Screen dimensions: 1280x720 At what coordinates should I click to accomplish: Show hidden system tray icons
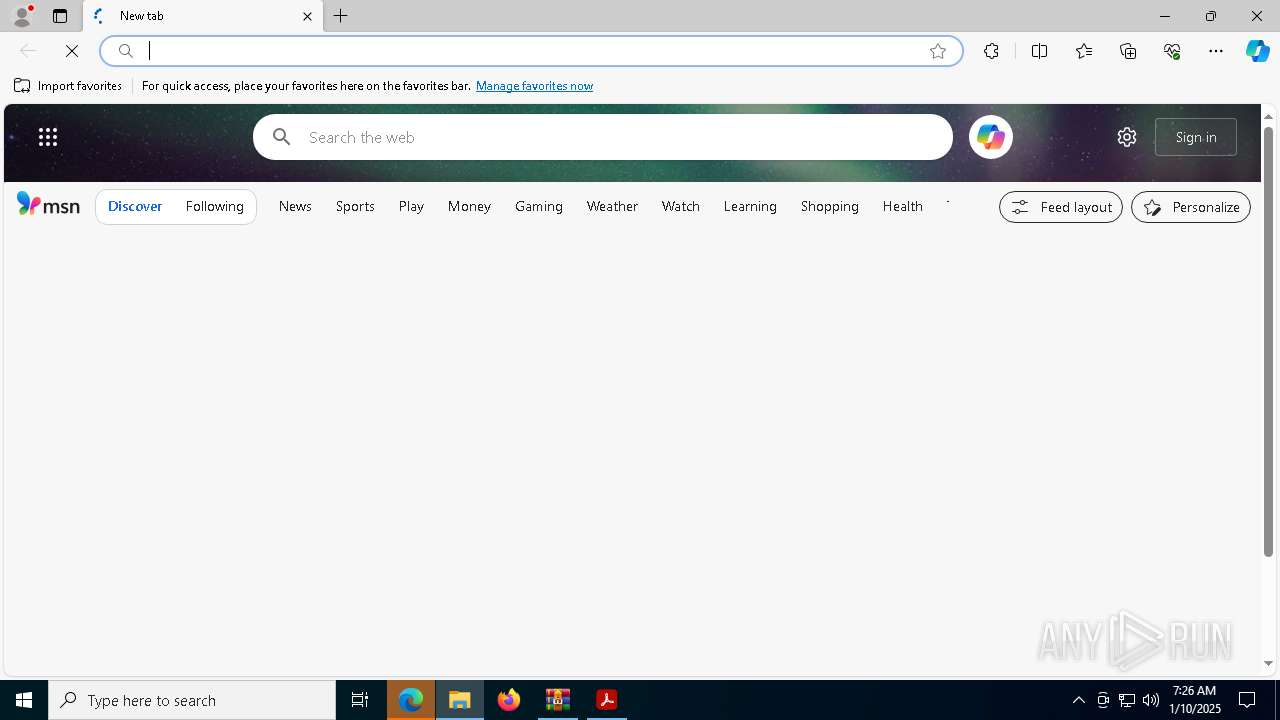[x=1078, y=700]
